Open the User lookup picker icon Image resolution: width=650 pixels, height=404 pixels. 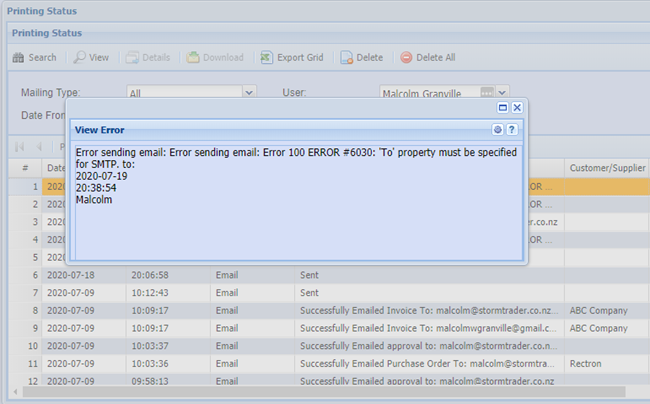(487, 93)
